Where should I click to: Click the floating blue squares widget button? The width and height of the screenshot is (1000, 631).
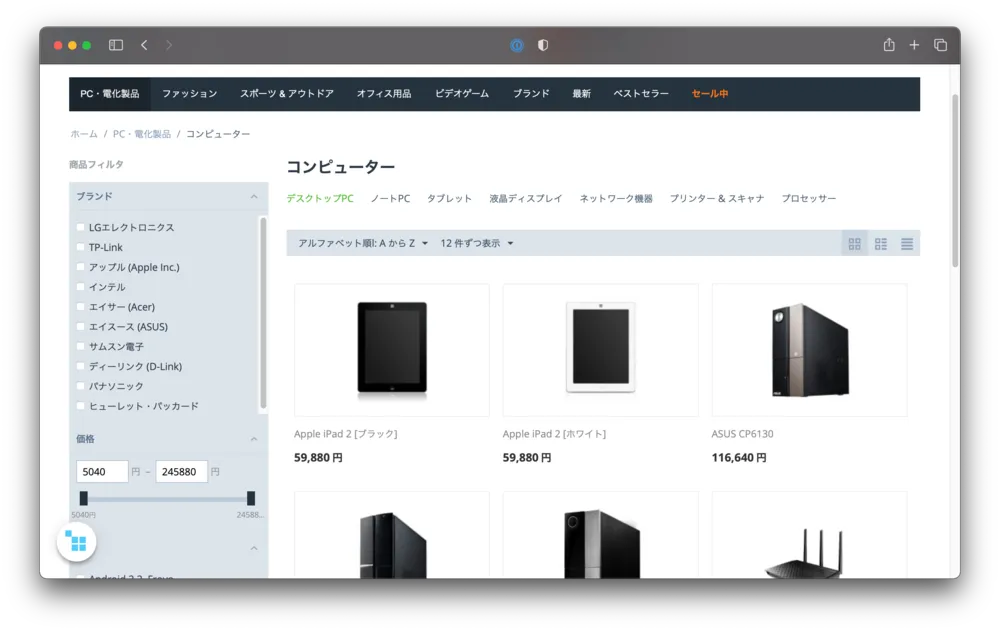pos(77,542)
